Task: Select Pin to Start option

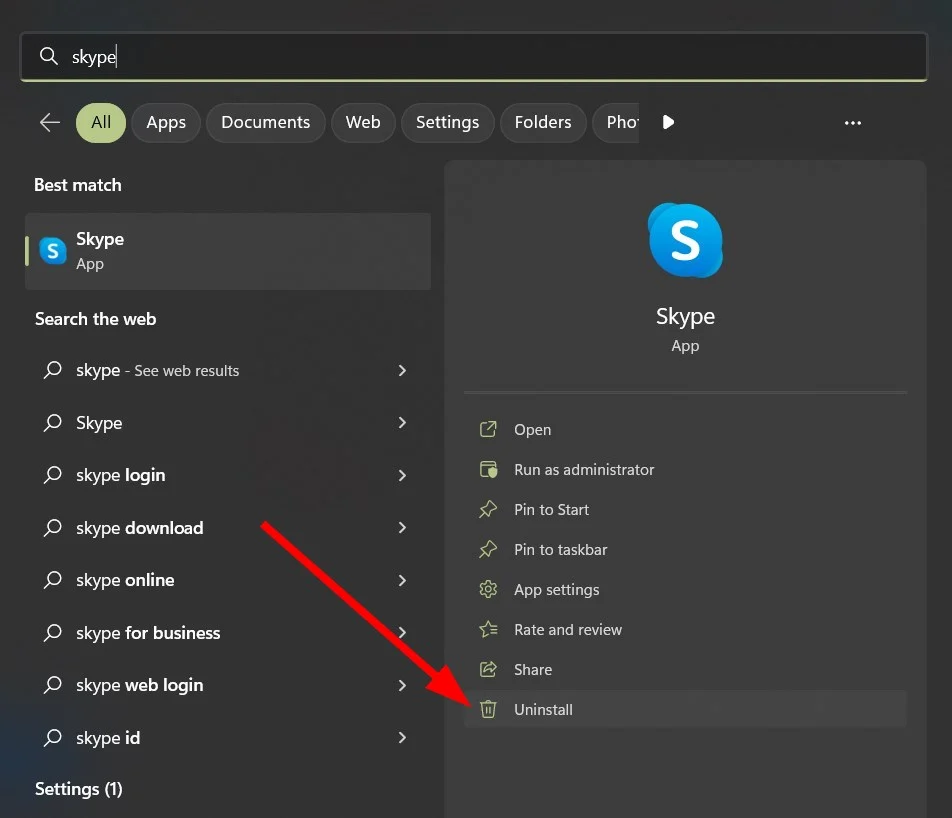Action: coord(551,509)
